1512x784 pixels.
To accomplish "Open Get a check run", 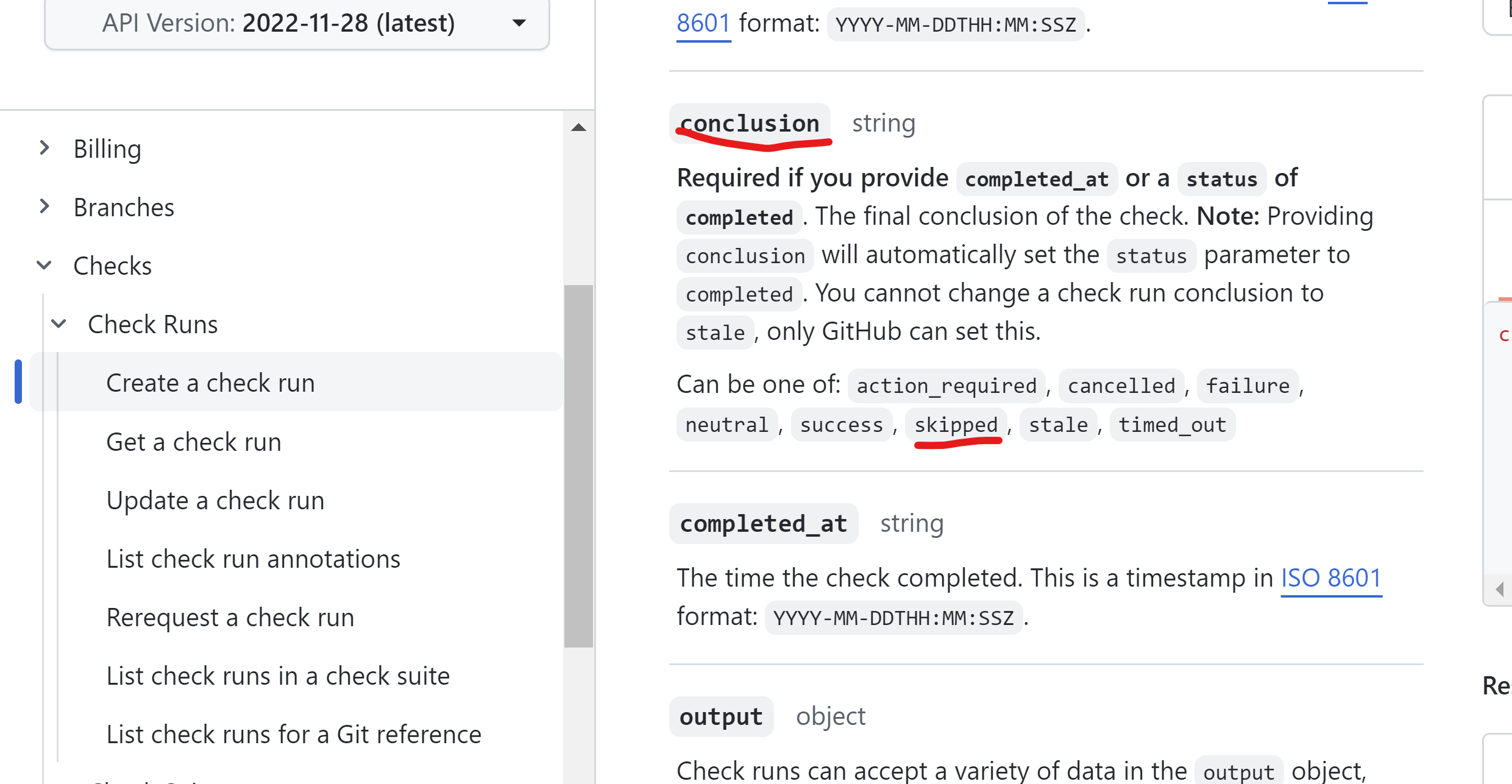I will pos(194,442).
